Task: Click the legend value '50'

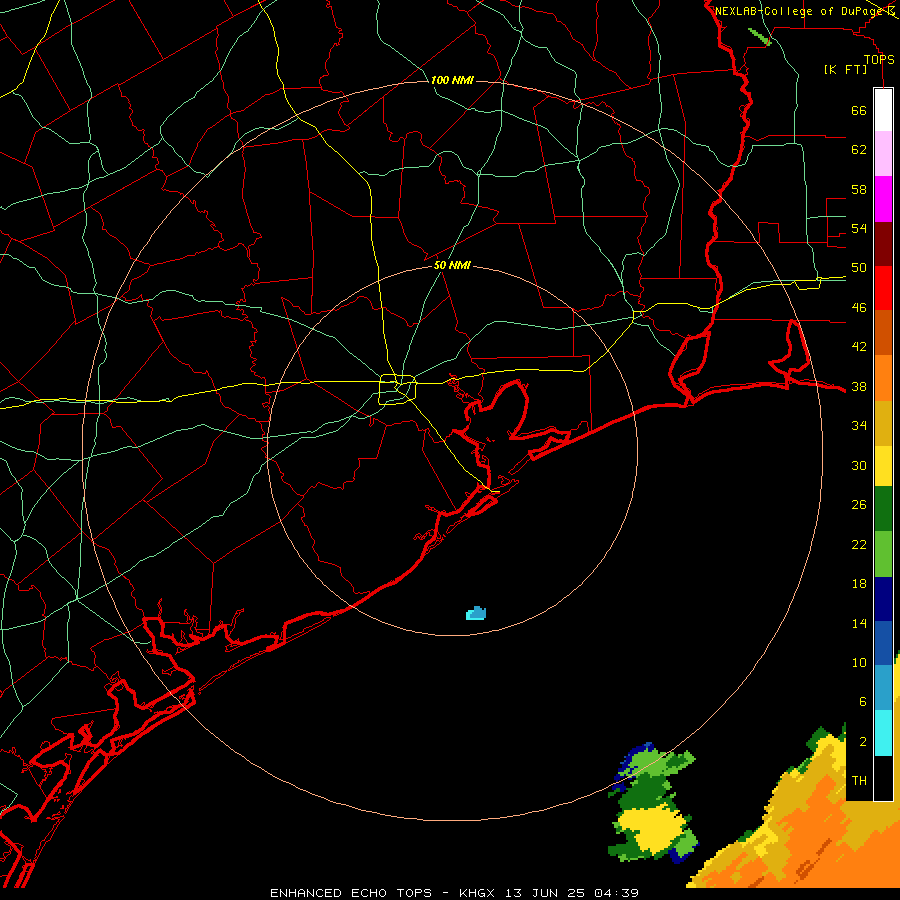Action: click(x=859, y=267)
